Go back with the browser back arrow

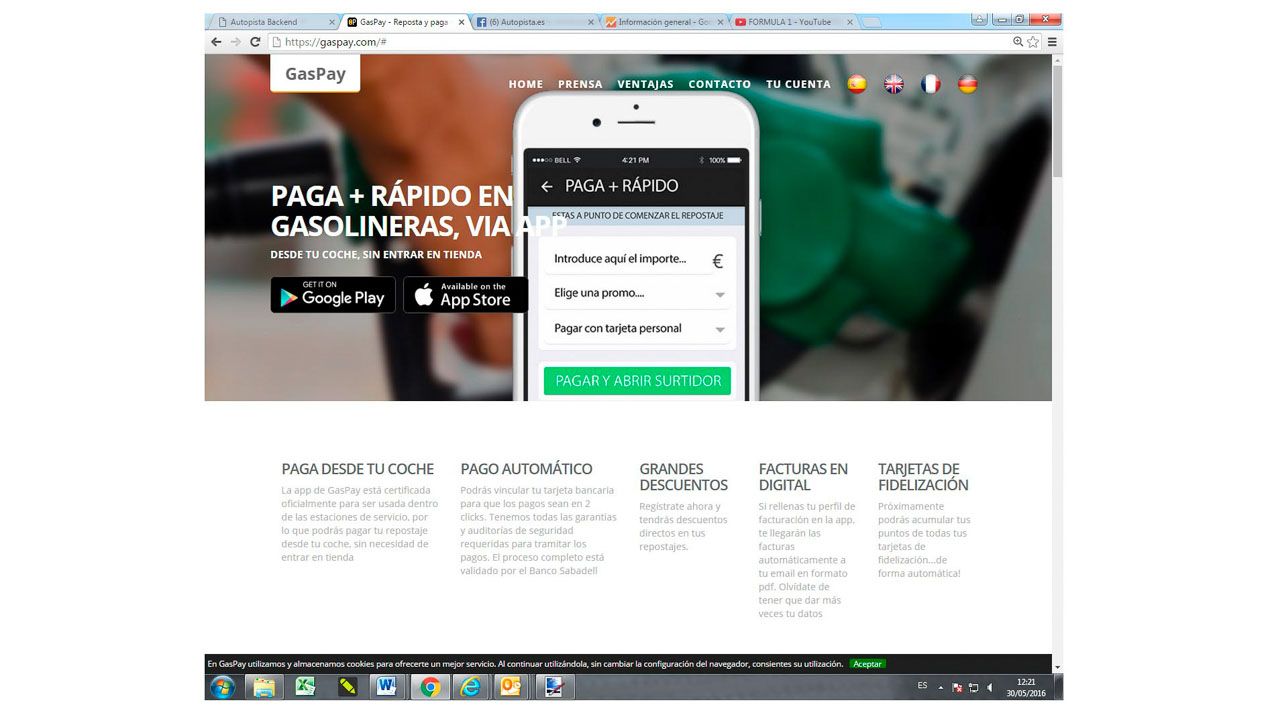point(216,42)
